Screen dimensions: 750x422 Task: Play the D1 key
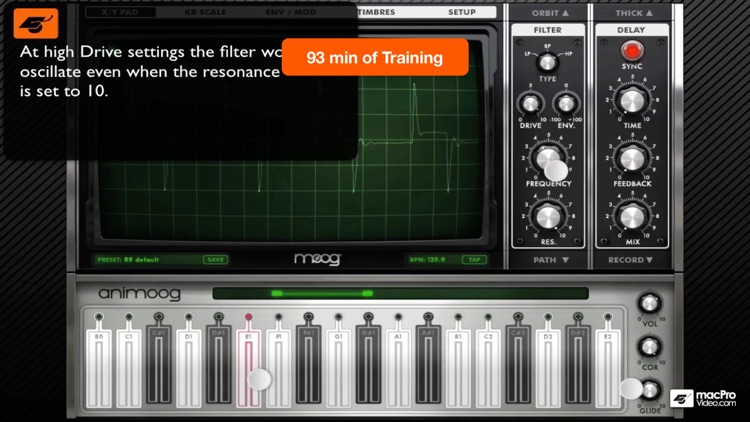tap(188, 368)
